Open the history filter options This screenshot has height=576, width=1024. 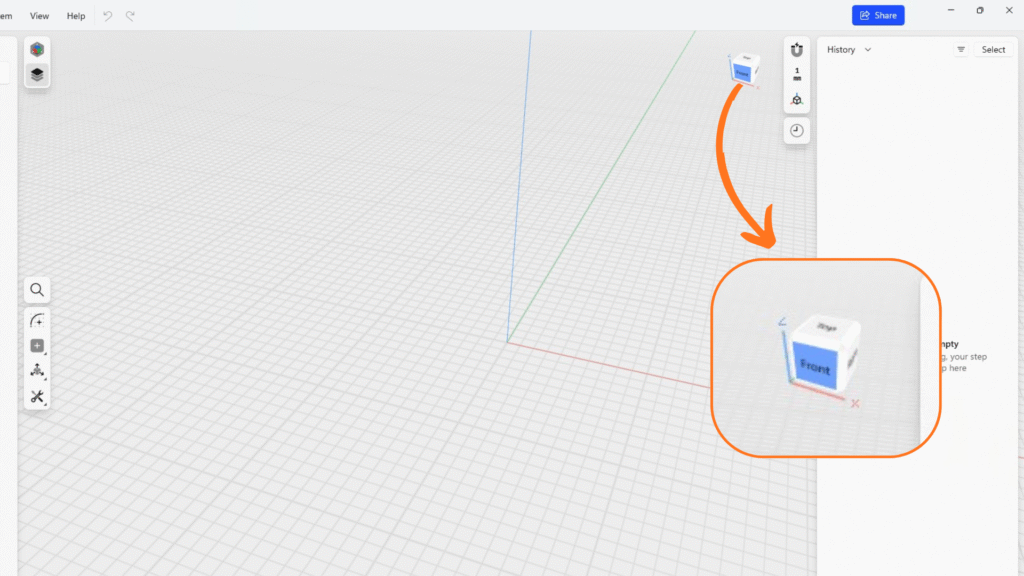click(961, 50)
